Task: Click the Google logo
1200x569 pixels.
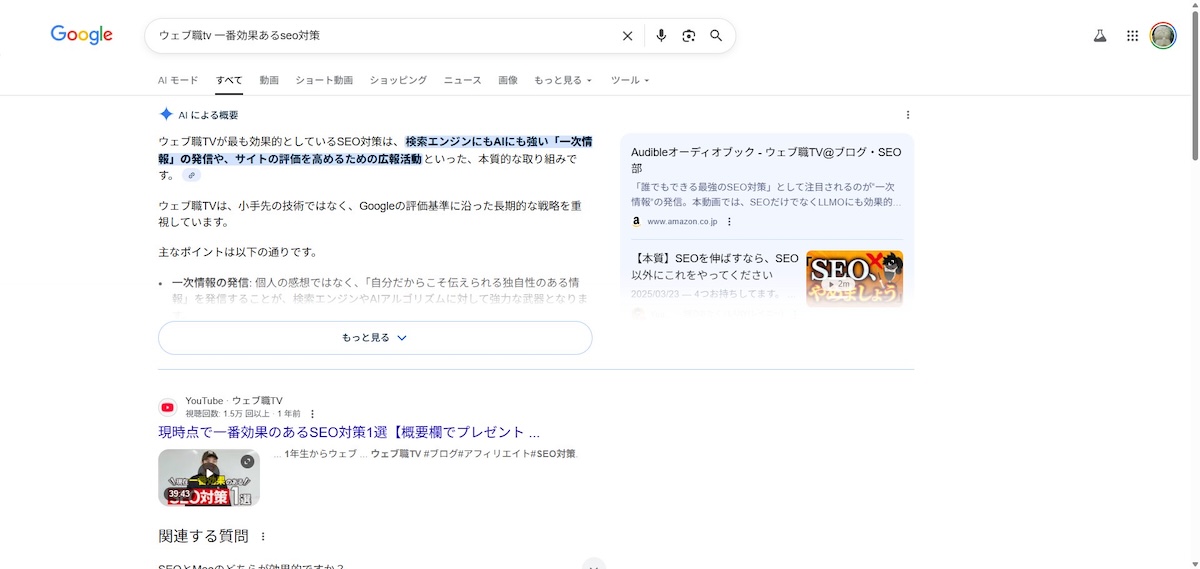Action: point(81,35)
